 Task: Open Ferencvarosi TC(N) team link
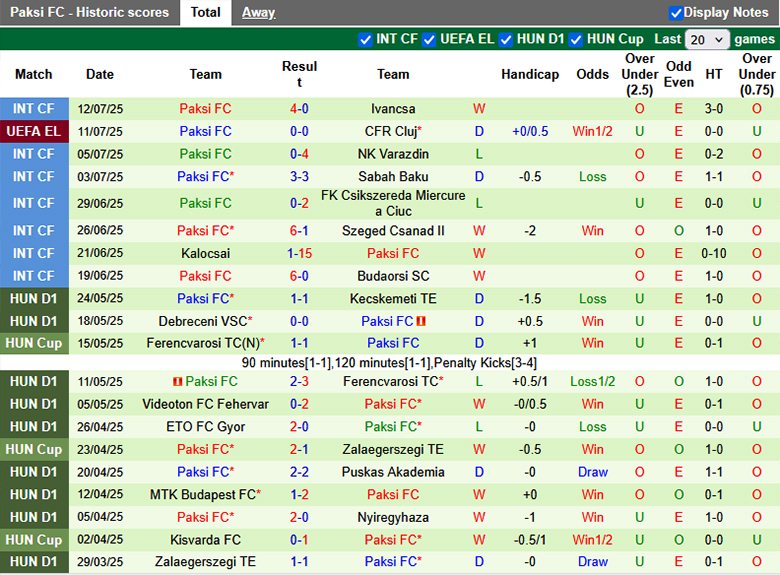205,343
